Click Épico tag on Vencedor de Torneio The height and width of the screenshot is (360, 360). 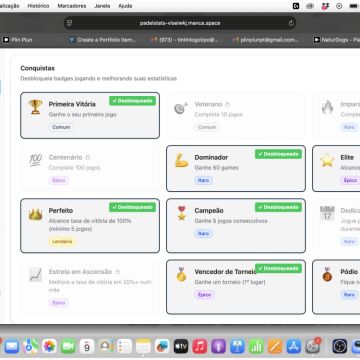205,295
